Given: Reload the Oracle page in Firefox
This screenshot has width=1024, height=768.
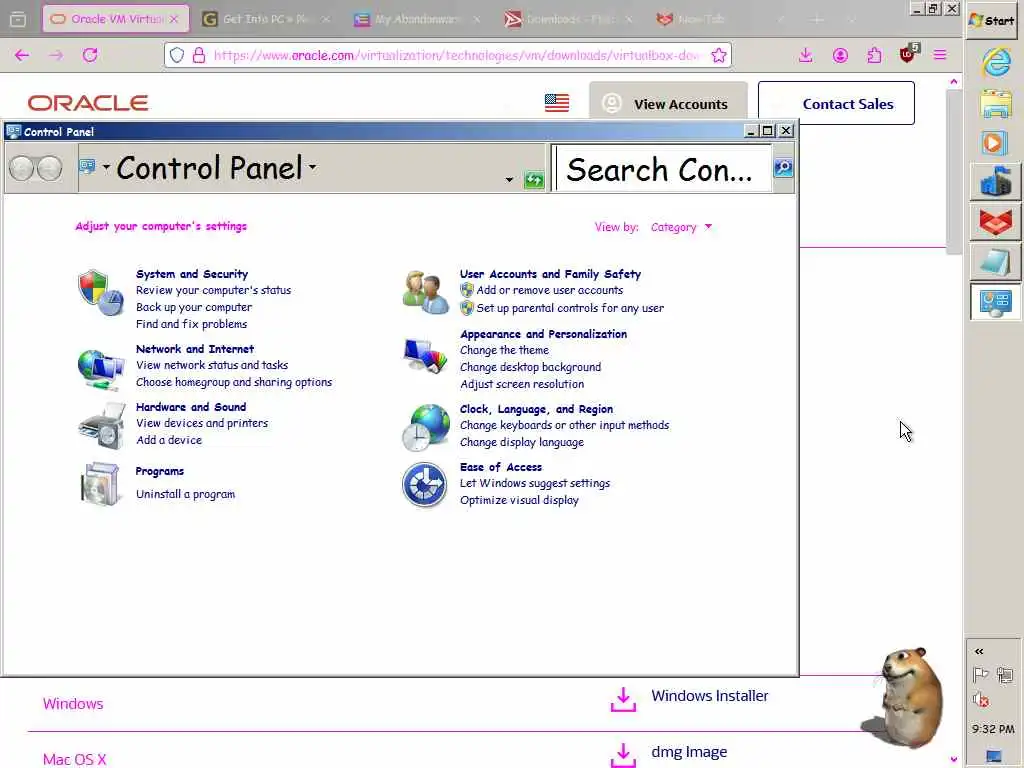Looking at the screenshot, I should (90, 56).
